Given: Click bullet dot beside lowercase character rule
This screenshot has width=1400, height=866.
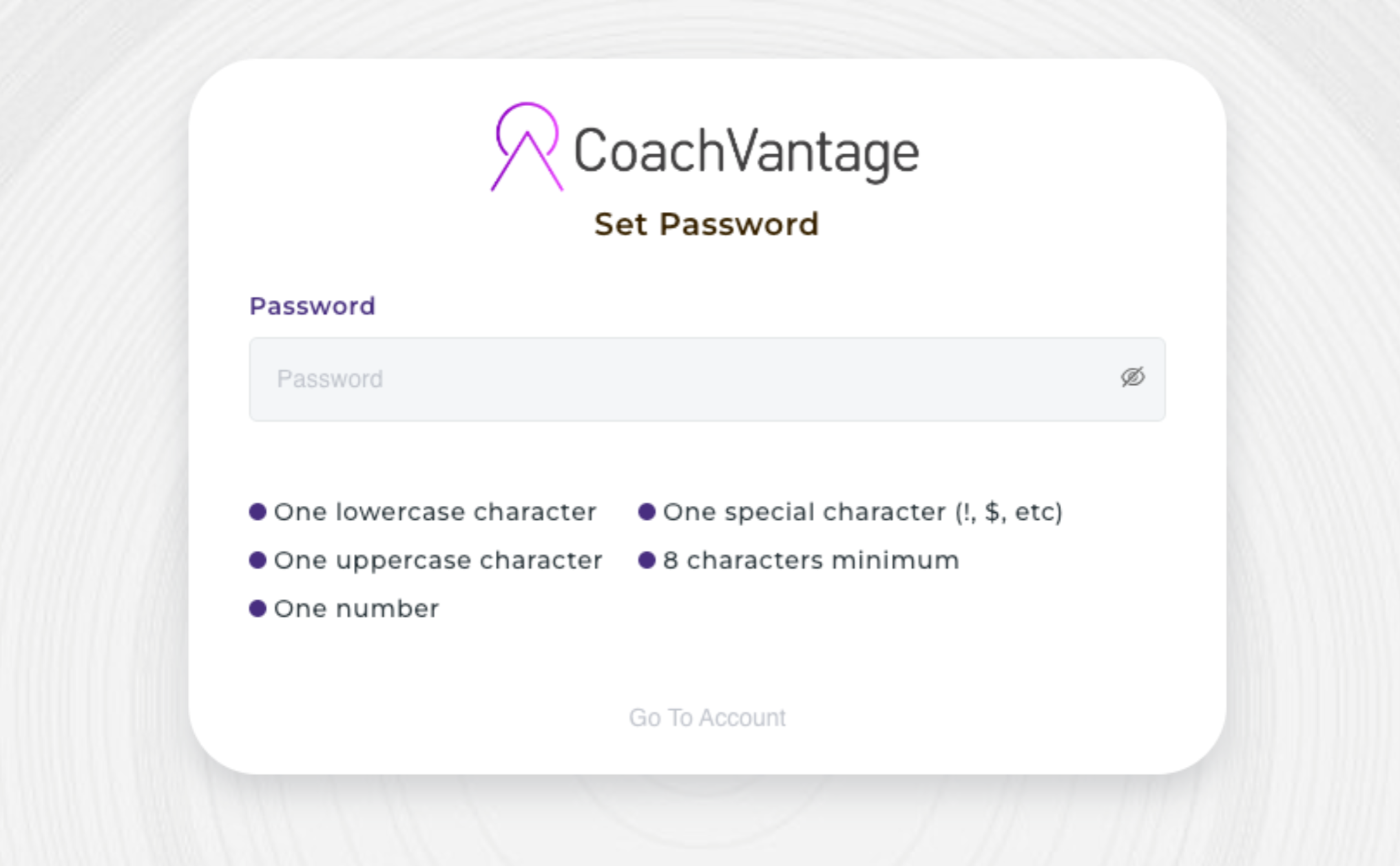Looking at the screenshot, I should pyautogui.click(x=258, y=511).
